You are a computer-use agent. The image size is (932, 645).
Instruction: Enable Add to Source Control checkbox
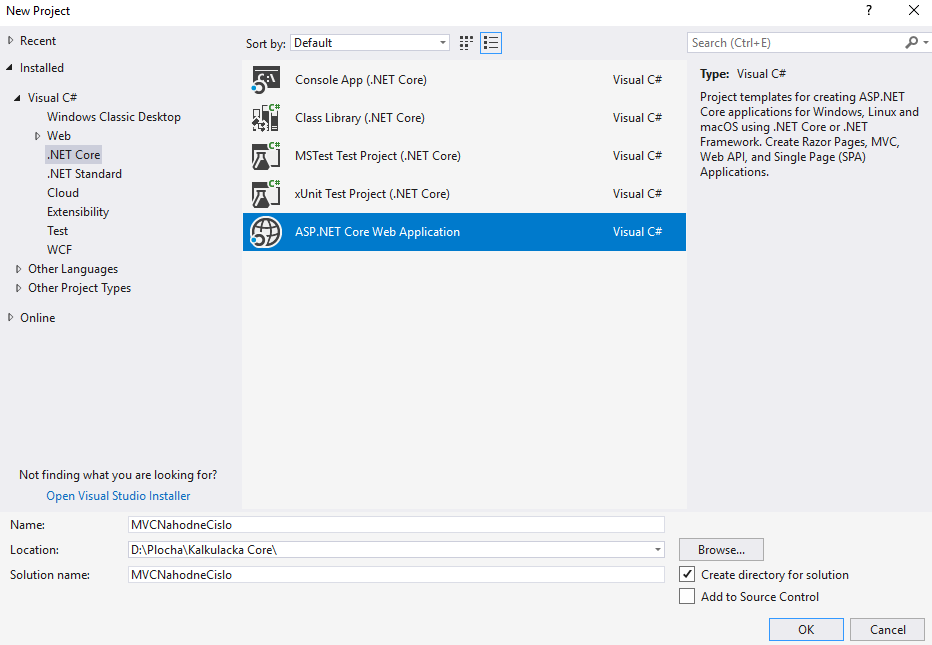click(687, 597)
